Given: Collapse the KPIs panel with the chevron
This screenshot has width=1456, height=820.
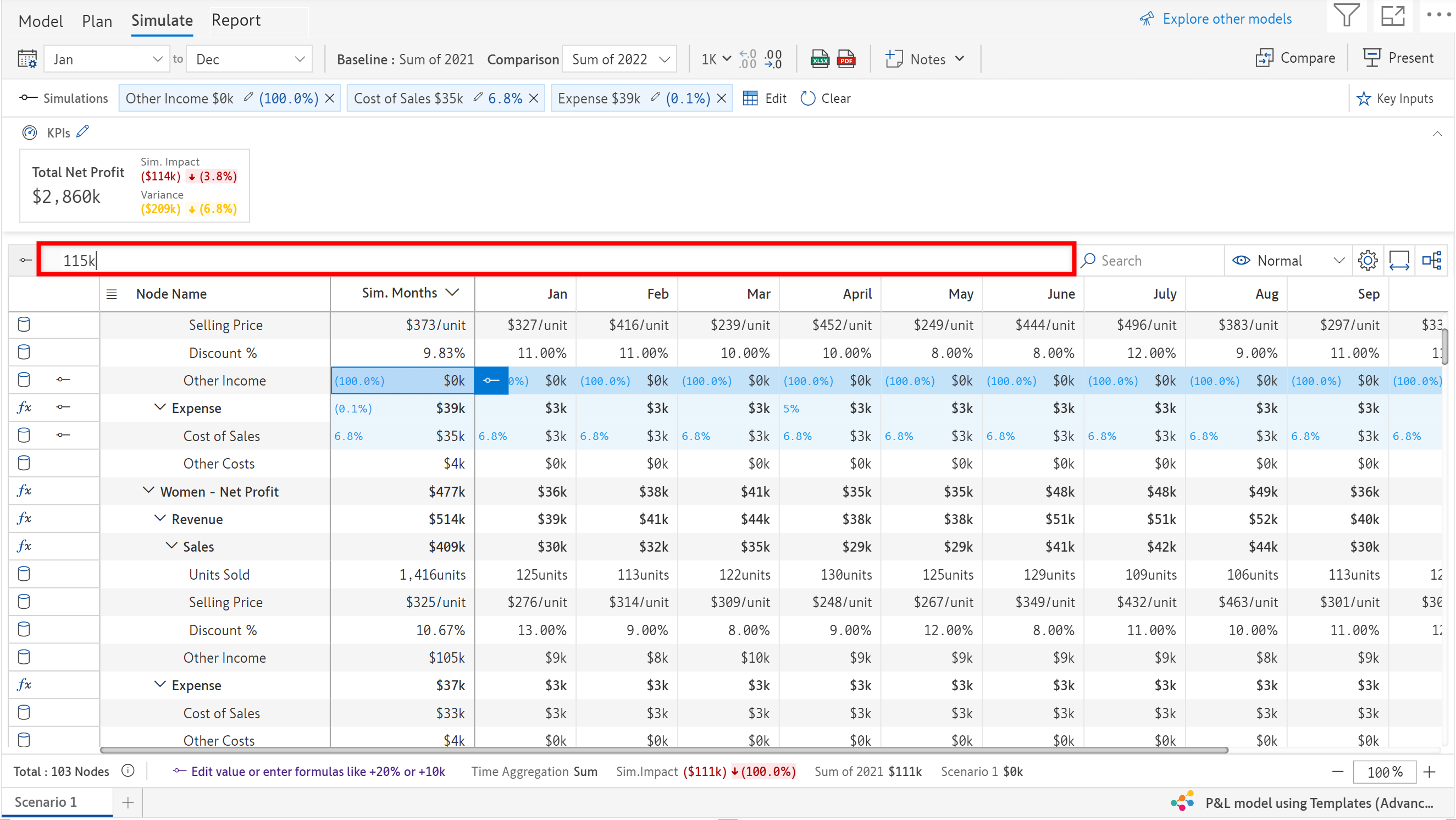Looking at the screenshot, I should 1437,134.
